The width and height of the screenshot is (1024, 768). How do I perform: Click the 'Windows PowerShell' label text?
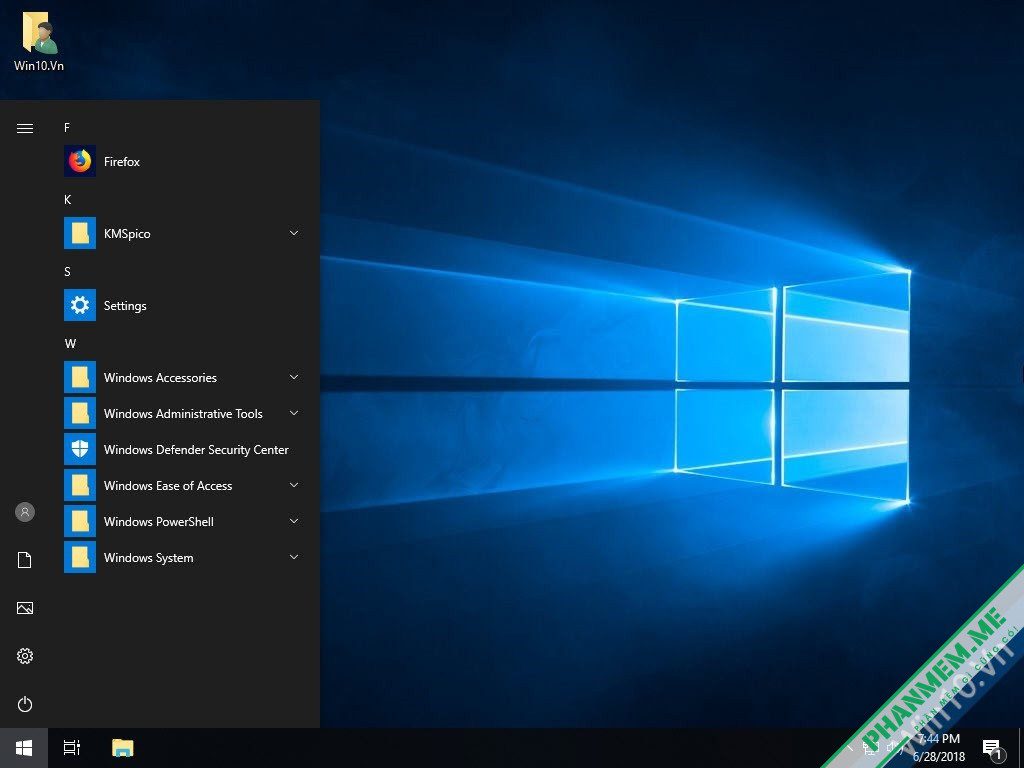159,521
